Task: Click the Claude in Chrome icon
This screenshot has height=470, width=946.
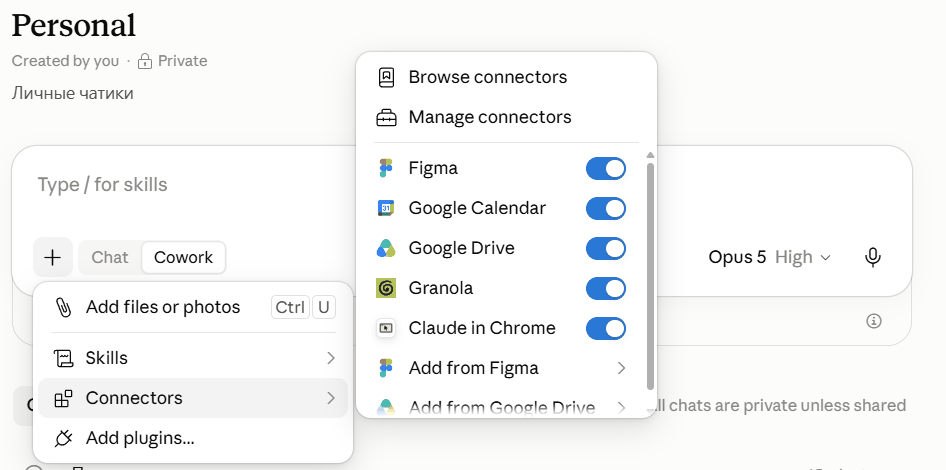Action: [386, 328]
